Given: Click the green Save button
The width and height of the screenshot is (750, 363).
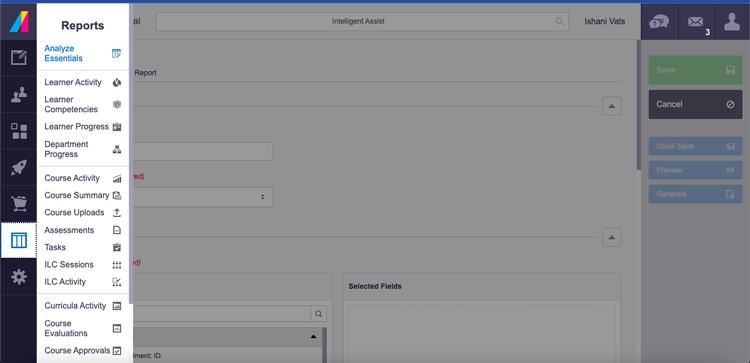Looking at the screenshot, I should click(x=695, y=70).
